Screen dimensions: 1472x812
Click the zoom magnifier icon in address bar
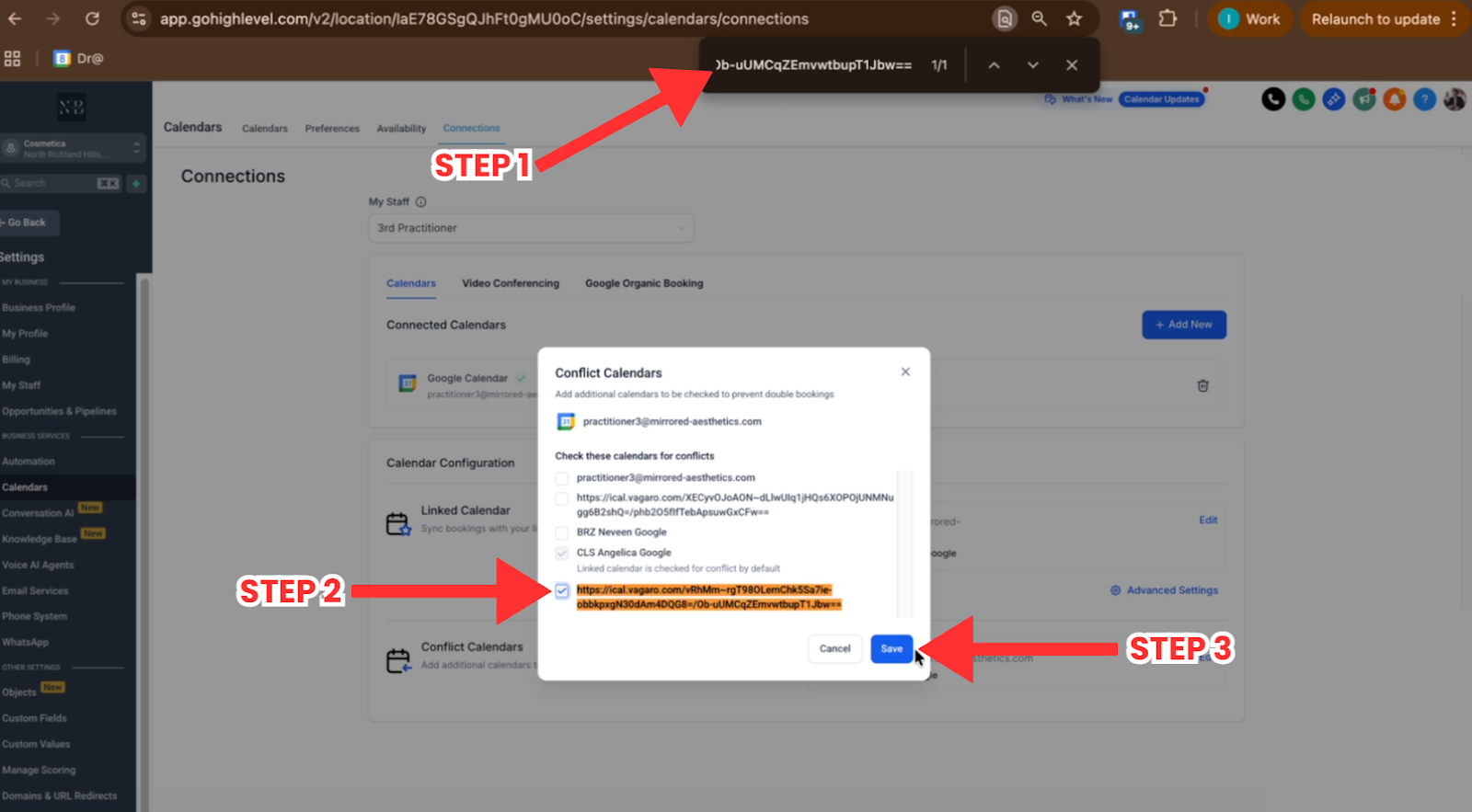tap(1039, 18)
